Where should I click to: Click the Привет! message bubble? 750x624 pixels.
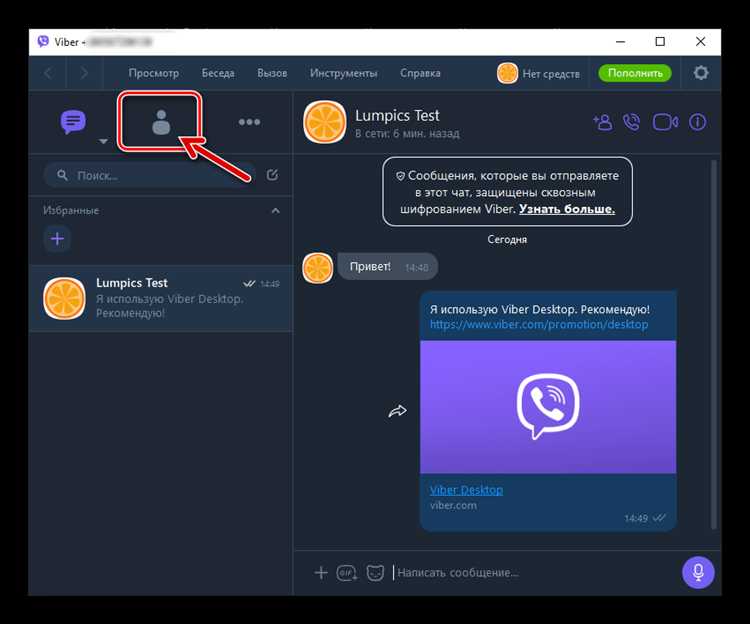click(387, 267)
